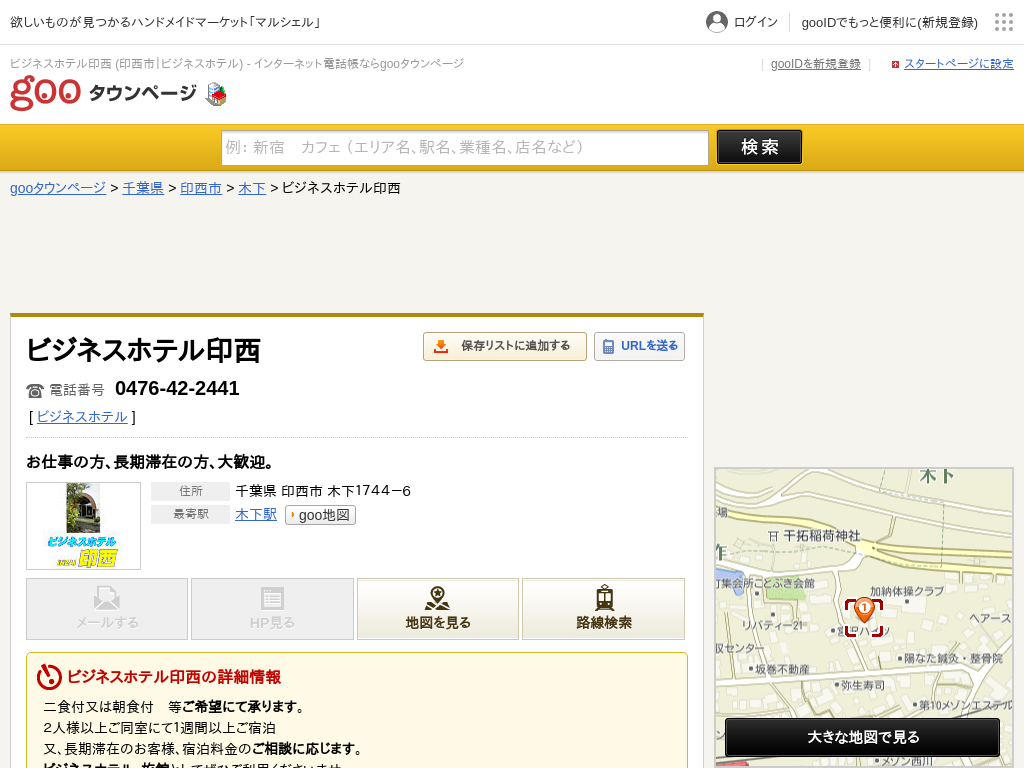Viewport: 1024px width, 768px height.
Task: Click the goo red logo
Action: coord(45,92)
